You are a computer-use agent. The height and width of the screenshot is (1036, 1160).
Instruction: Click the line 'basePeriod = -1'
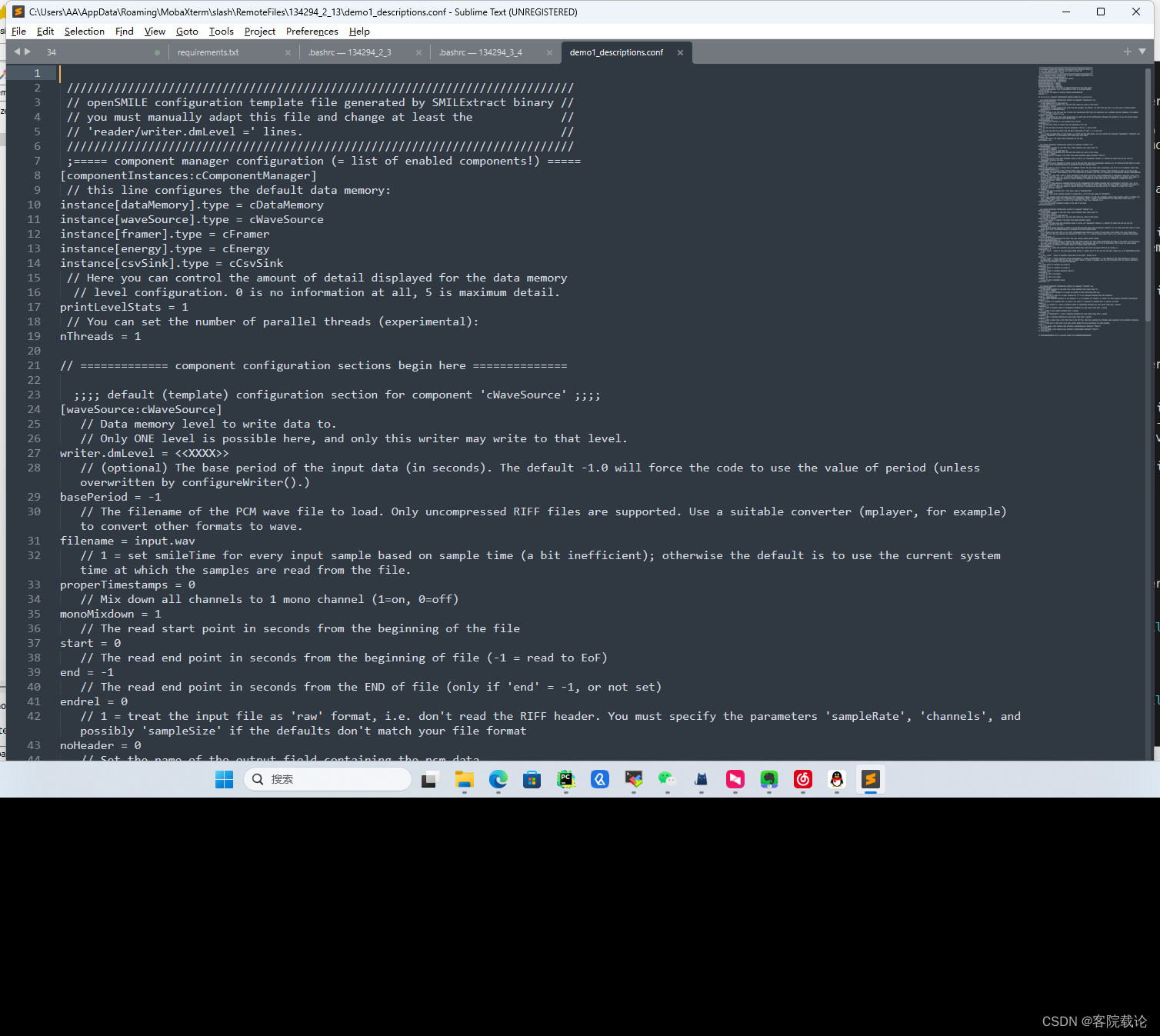(111, 497)
